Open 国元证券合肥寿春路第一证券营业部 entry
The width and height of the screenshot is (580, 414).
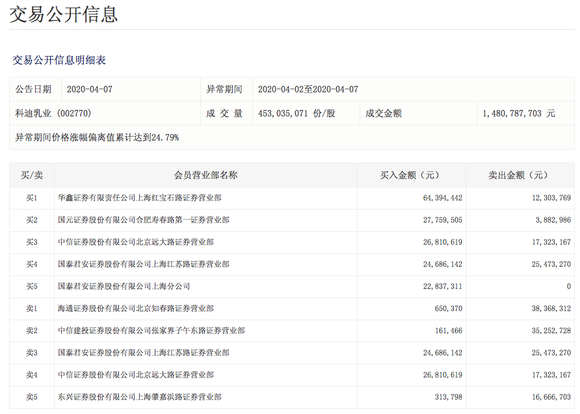pos(144,220)
